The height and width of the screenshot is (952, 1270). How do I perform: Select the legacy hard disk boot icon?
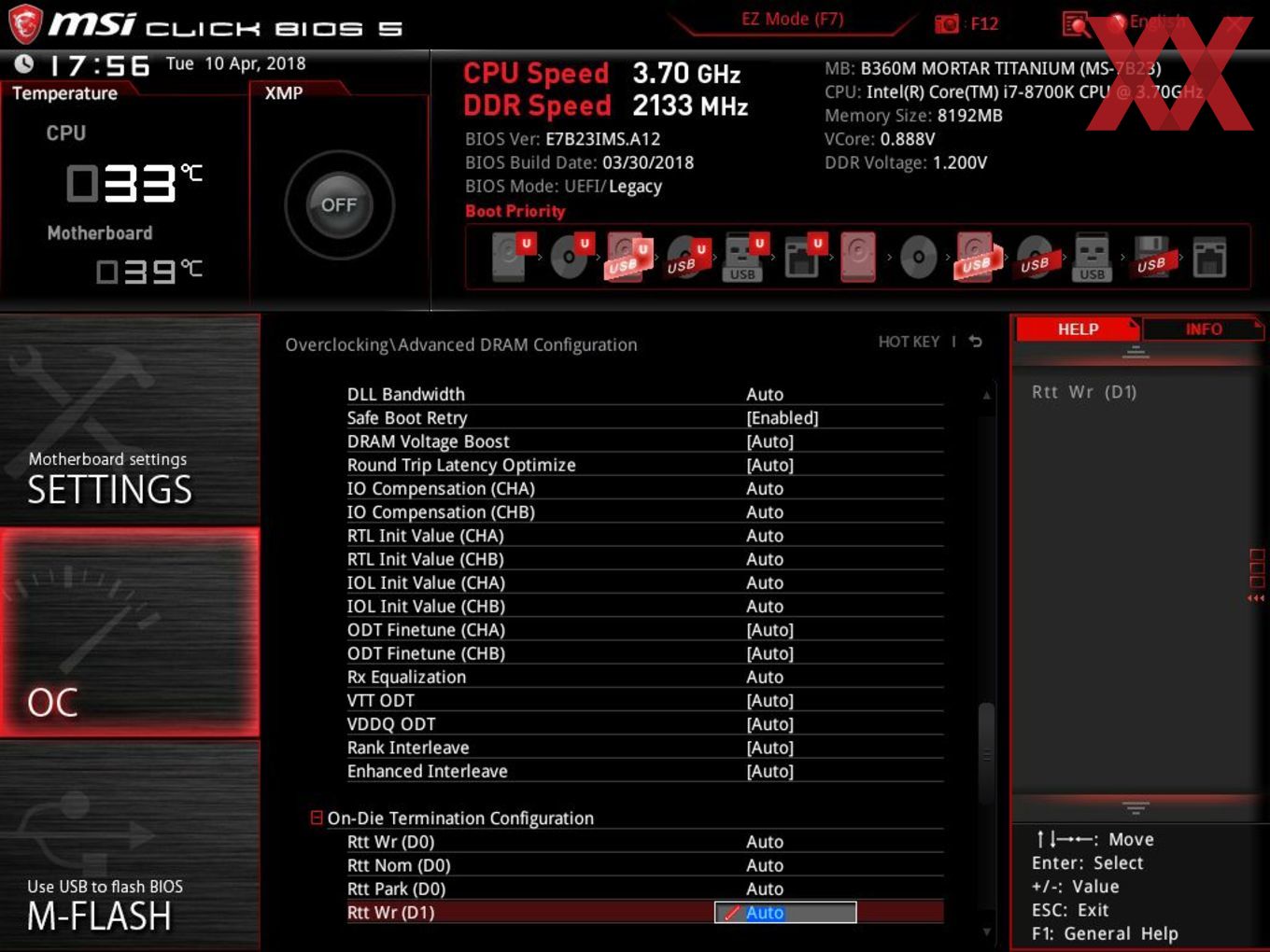[x=859, y=257]
